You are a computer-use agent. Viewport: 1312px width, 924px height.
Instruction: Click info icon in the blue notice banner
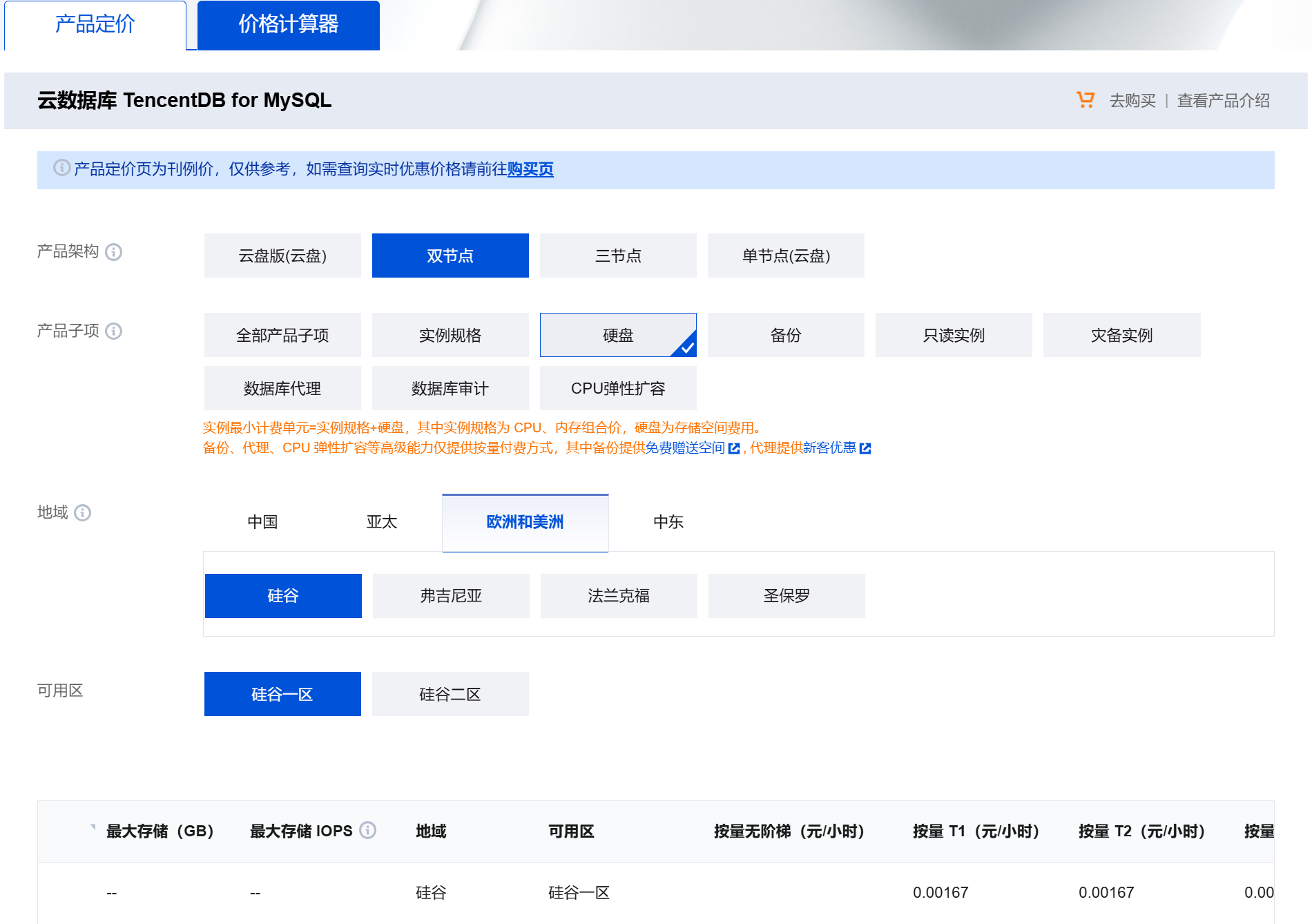point(61,168)
